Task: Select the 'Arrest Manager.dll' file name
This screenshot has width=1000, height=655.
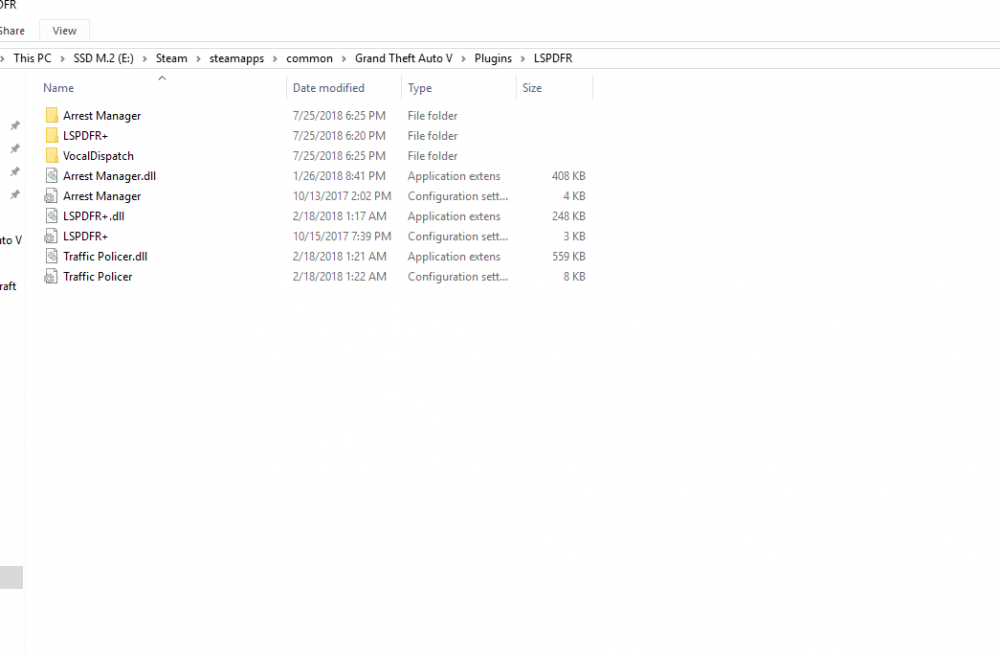Action: 109,176
